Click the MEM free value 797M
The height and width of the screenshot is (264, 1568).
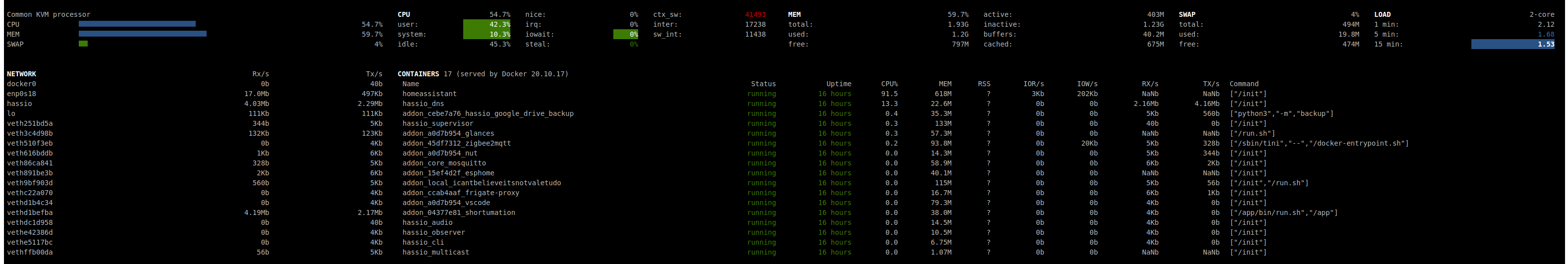[960, 45]
